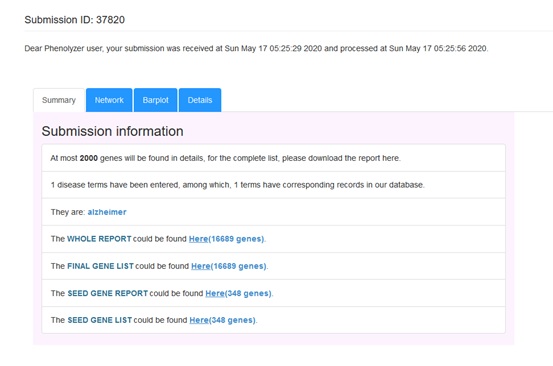Click the Submission ID: 37820 heading
Image resolution: width=553 pixels, height=366 pixels.
(74, 20)
